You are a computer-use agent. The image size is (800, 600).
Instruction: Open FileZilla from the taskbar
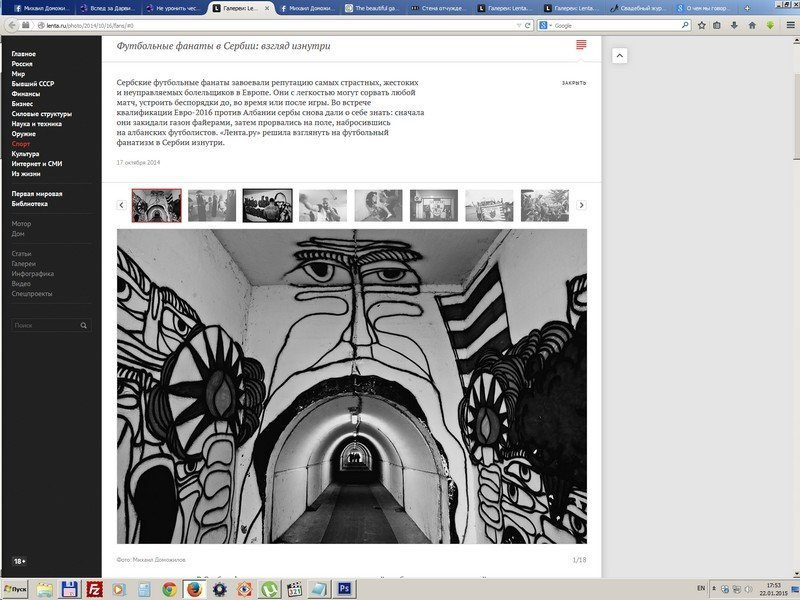[94, 589]
